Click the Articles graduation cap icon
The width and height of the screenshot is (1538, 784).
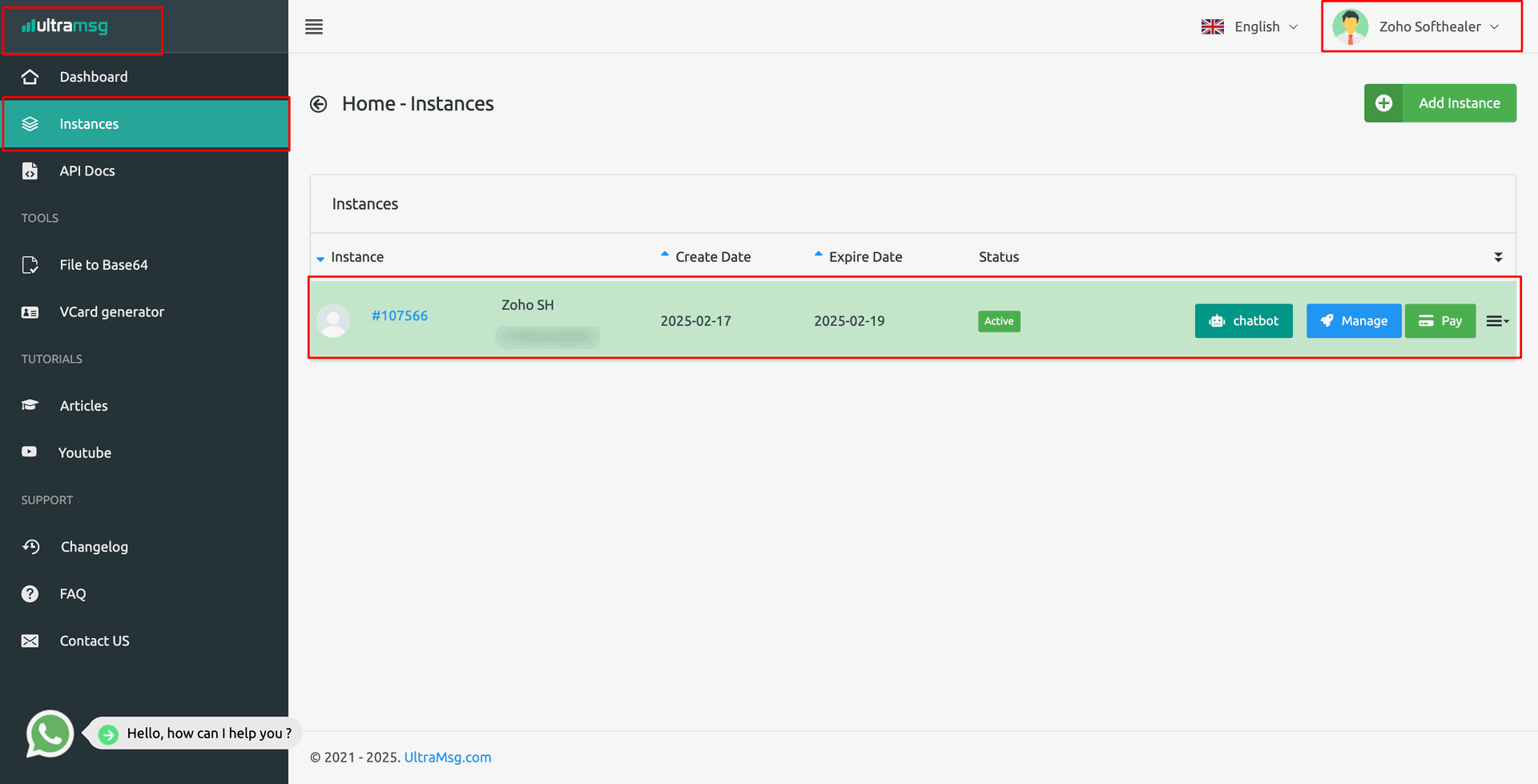[x=30, y=405]
